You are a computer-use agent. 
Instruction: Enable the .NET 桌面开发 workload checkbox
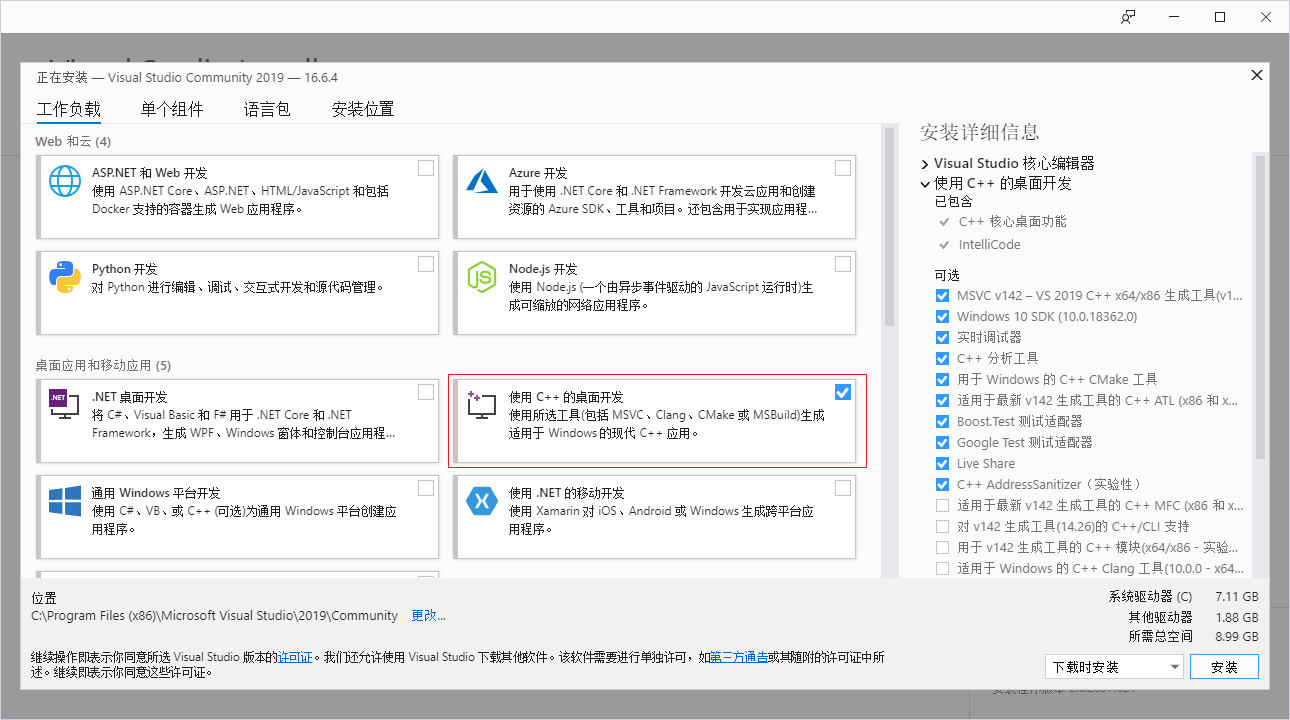[426, 392]
